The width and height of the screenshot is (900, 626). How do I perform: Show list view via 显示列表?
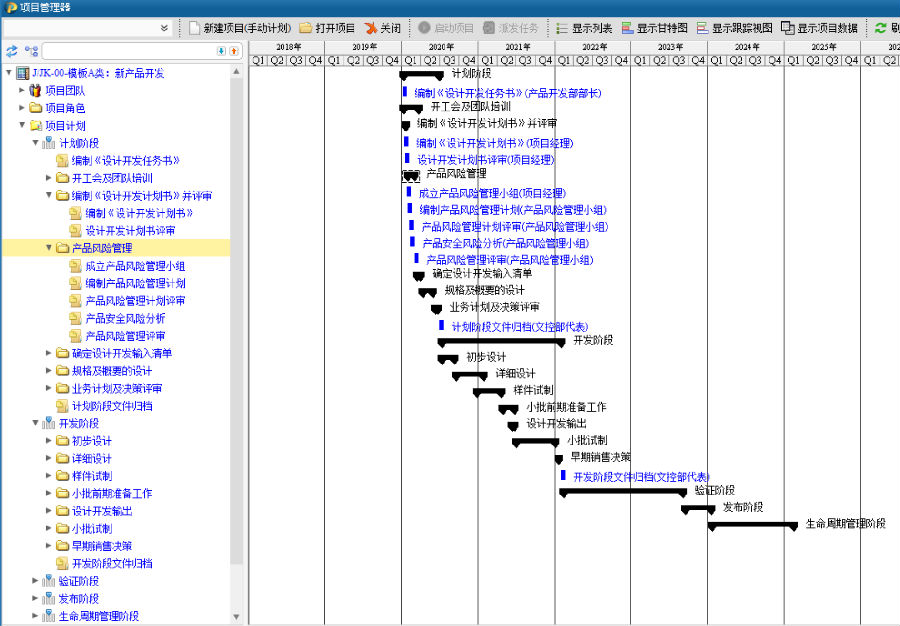584,28
